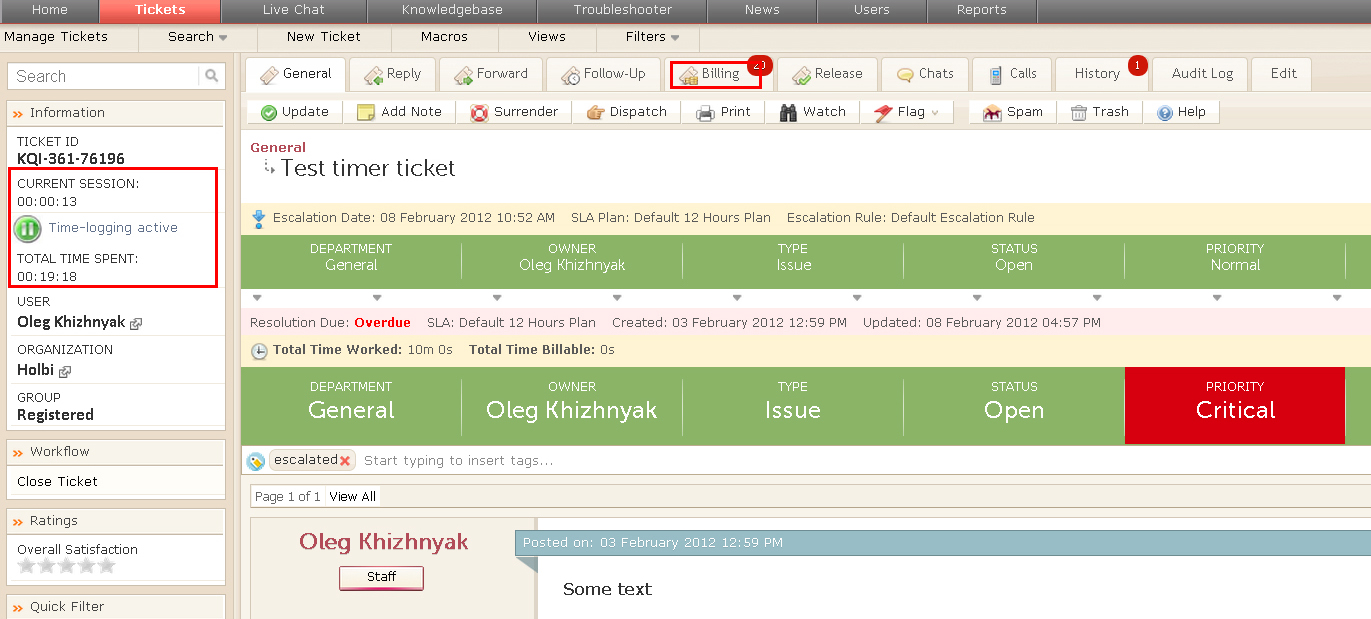Mark ticket as Spam

click(992, 112)
